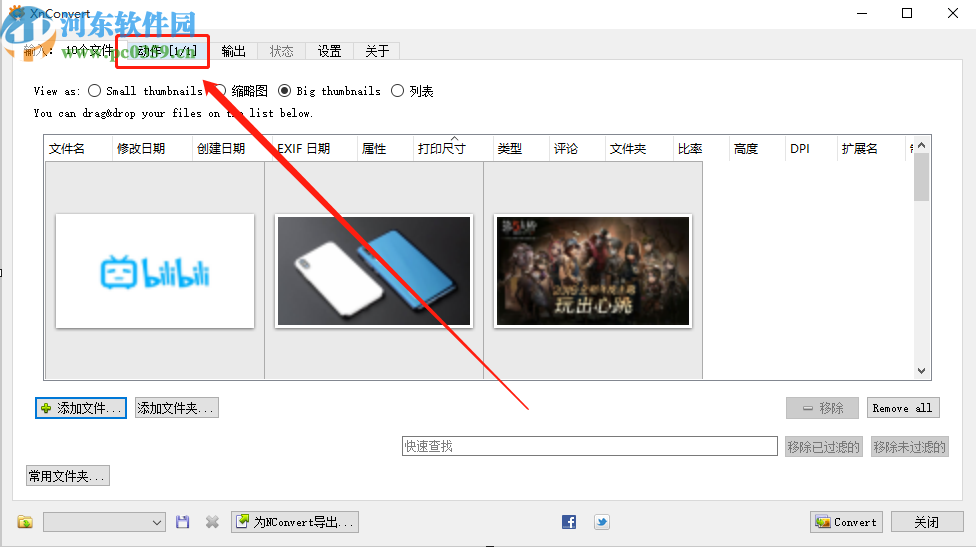
Task: Sort by 创建日期 column header
Action: 232,149
